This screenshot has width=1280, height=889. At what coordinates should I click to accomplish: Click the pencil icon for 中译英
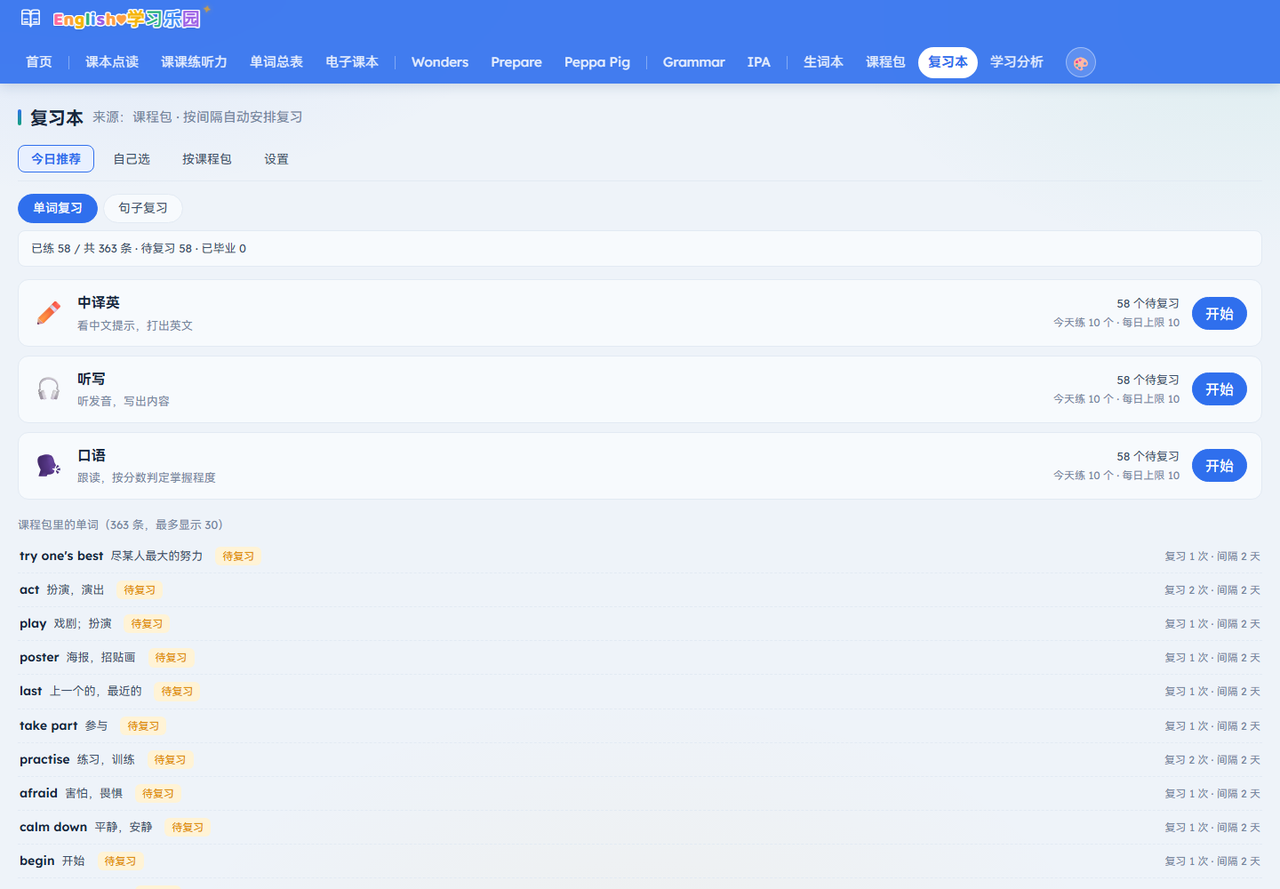[x=48, y=313]
